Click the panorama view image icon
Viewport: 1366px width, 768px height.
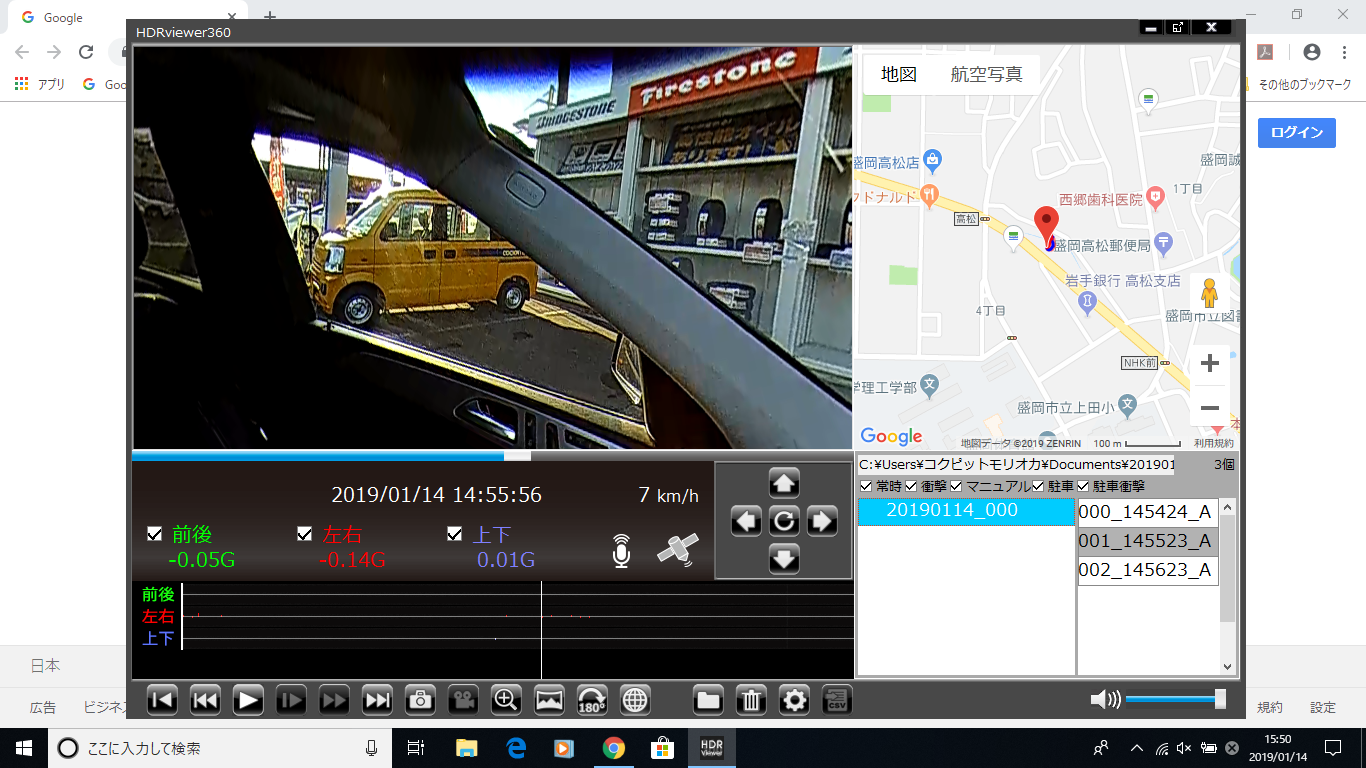pyautogui.click(x=550, y=700)
